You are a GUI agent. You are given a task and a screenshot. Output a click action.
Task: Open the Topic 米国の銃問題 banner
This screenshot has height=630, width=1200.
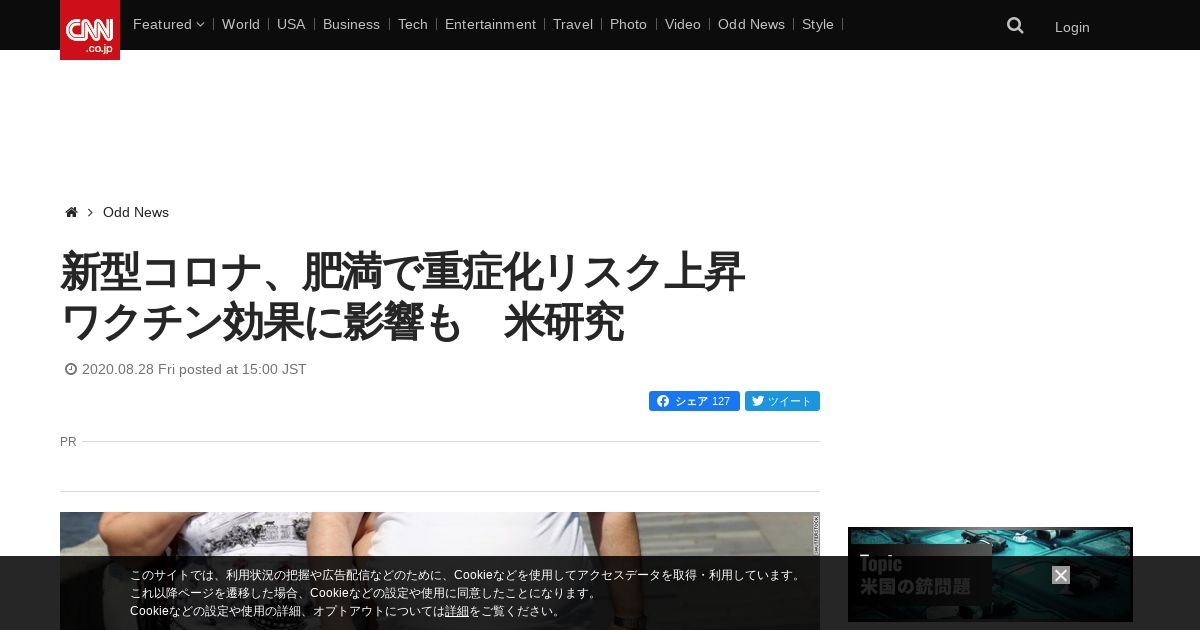click(x=990, y=575)
